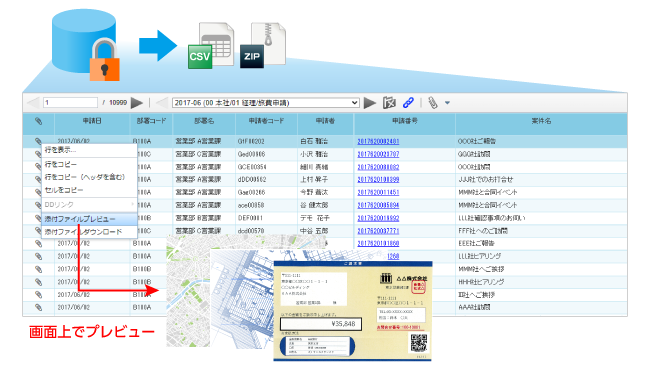Sort by 申請番号 column header
The image size is (650, 370).
(405, 121)
